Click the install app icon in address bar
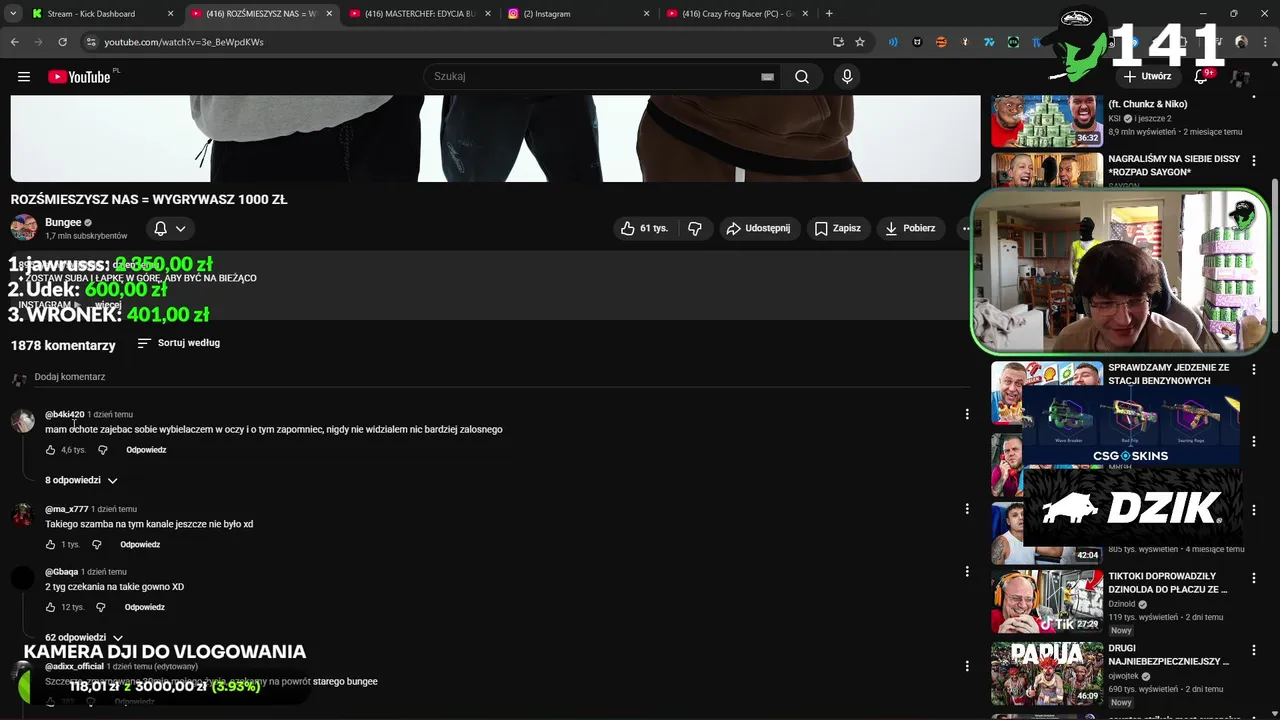The width and height of the screenshot is (1280, 720). [838, 42]
